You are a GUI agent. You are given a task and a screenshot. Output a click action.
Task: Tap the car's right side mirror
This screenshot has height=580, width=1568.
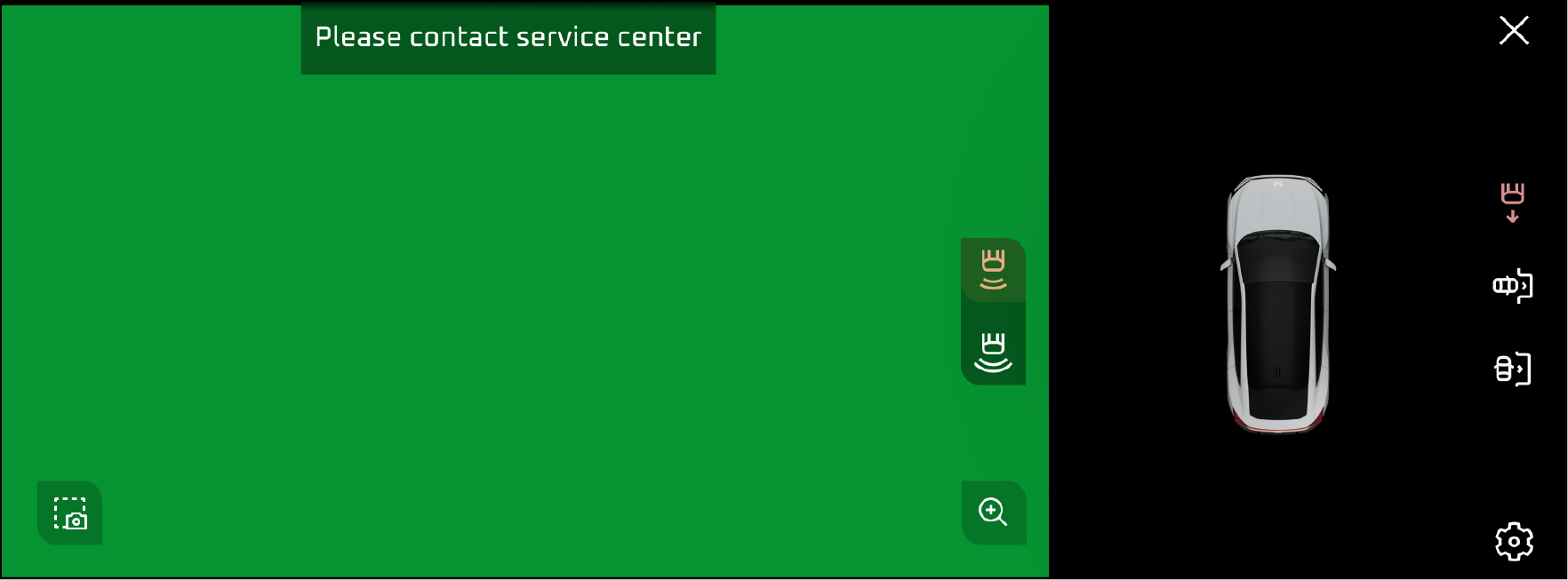coord(1331,264)
